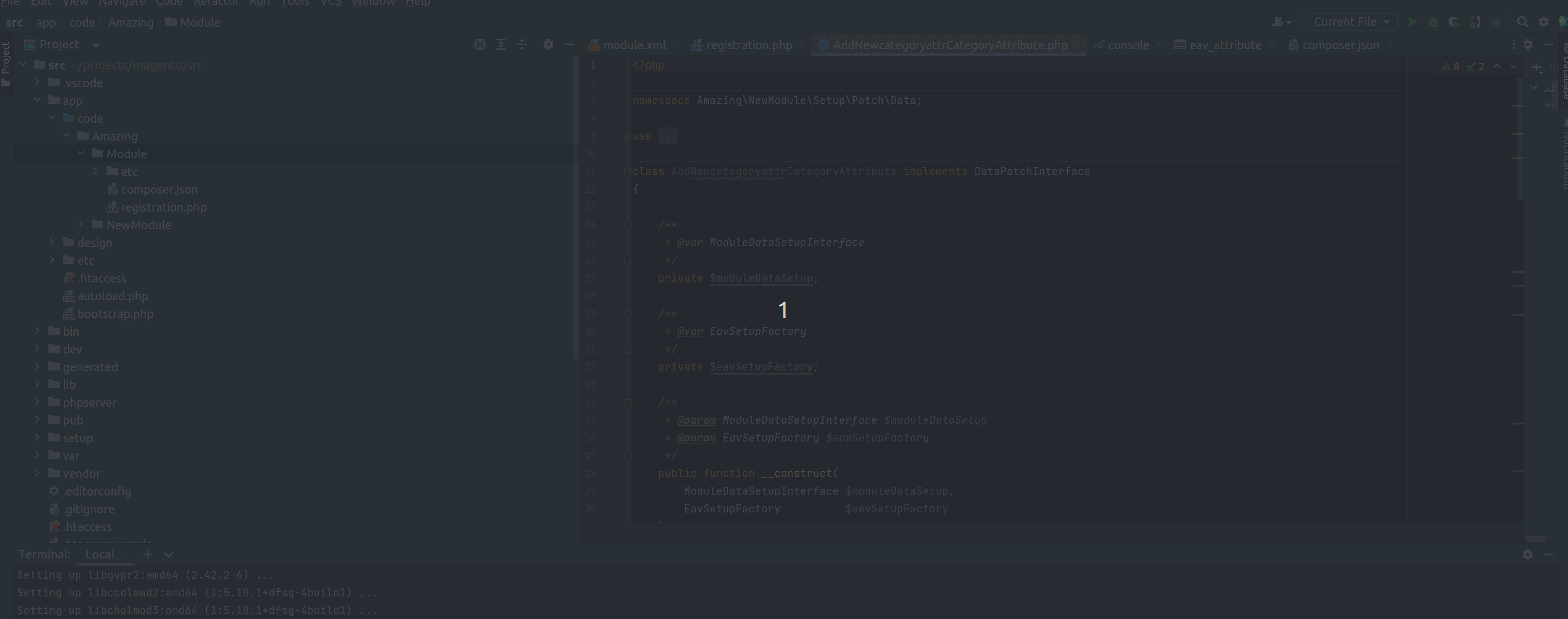Collapse the Amazing folder in tree
1568x619 pixels.
67,136
